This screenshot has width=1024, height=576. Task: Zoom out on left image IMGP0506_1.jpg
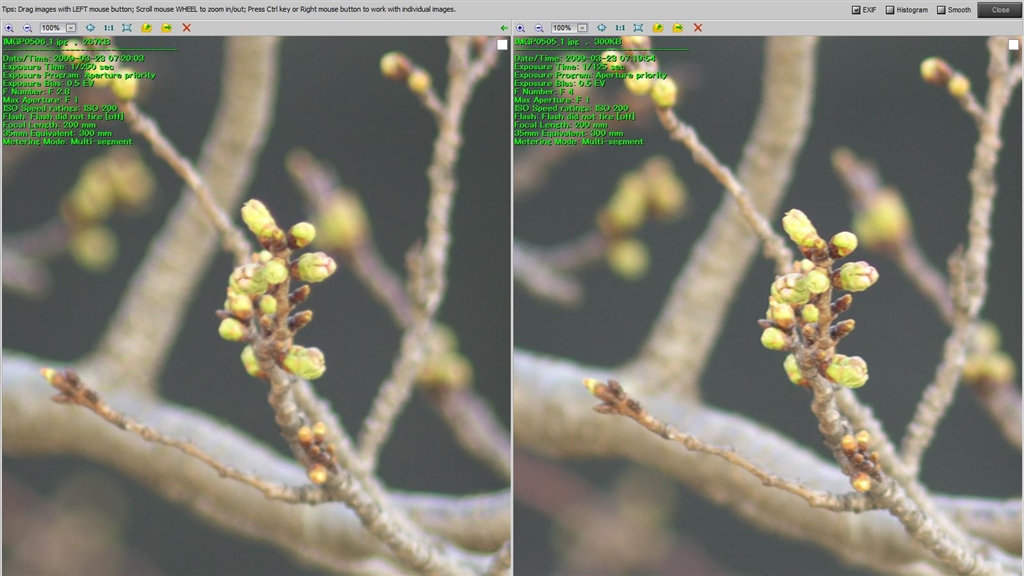27,28
